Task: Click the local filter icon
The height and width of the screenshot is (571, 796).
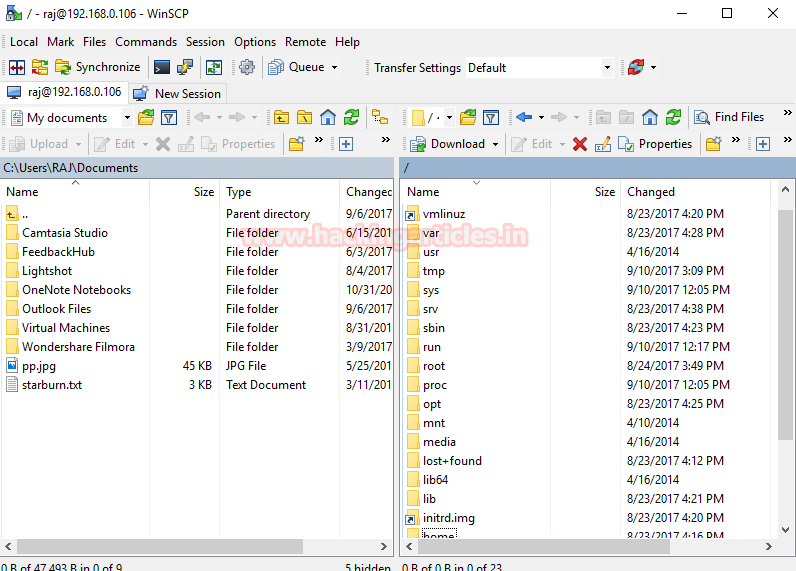Action: point(169,117)
